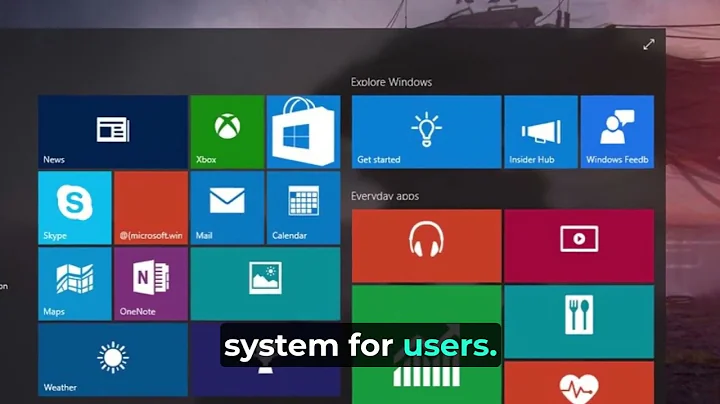Image resolution: width=720 pixels, height=404 pixels.
Task: Open the Weather tile
Action: pyautogui.click(x=112, y=360)
